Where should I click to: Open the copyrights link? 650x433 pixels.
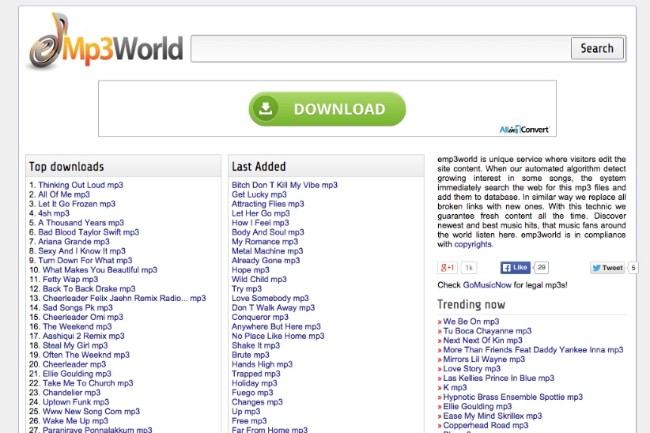pyautogui.click(x=473, y=244)
